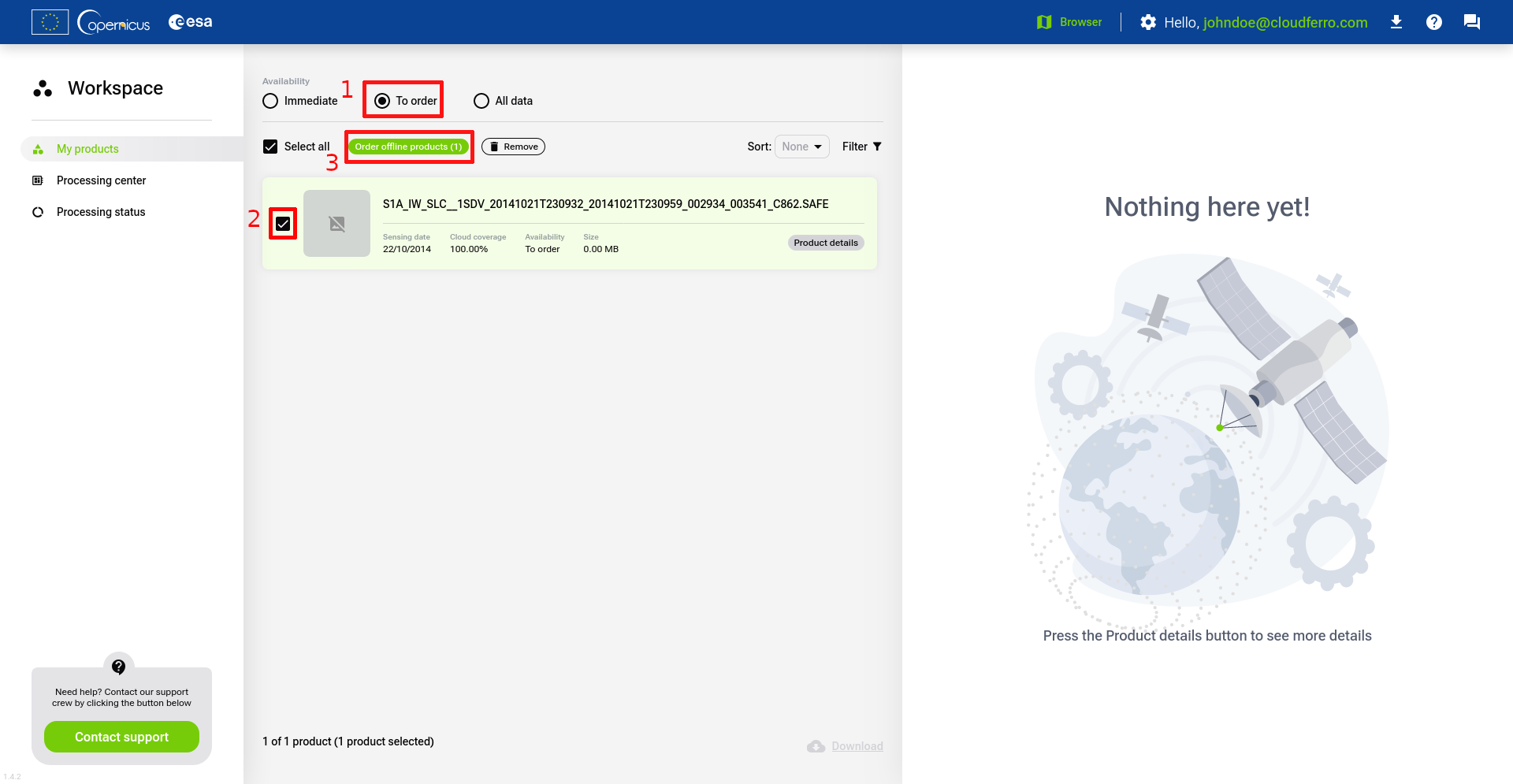Screen dimensions: 1513x784
Task: Toggle the S1A product checkbox
Action: [x=283, y=224]
